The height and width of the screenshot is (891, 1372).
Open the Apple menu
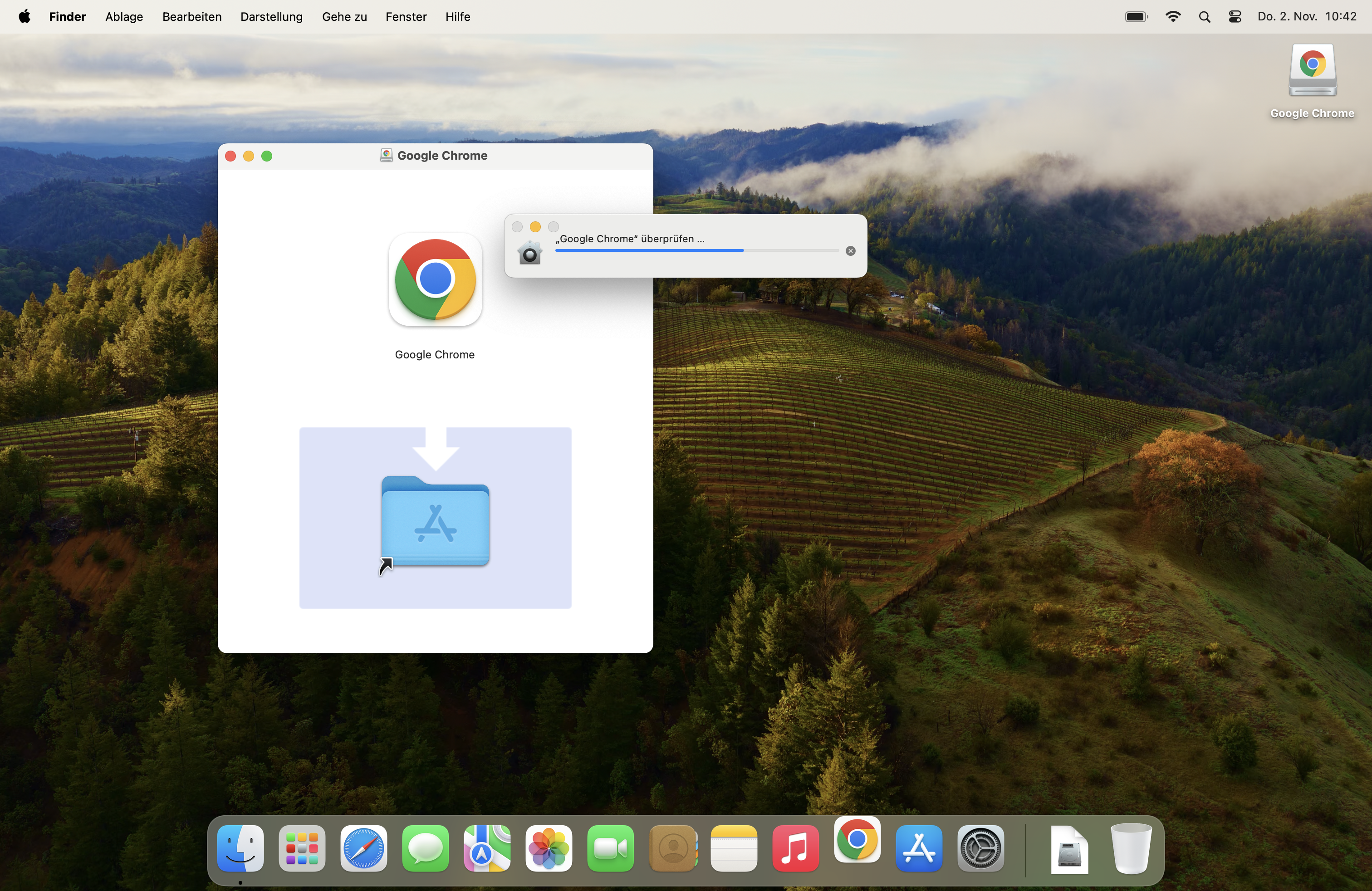24,17
